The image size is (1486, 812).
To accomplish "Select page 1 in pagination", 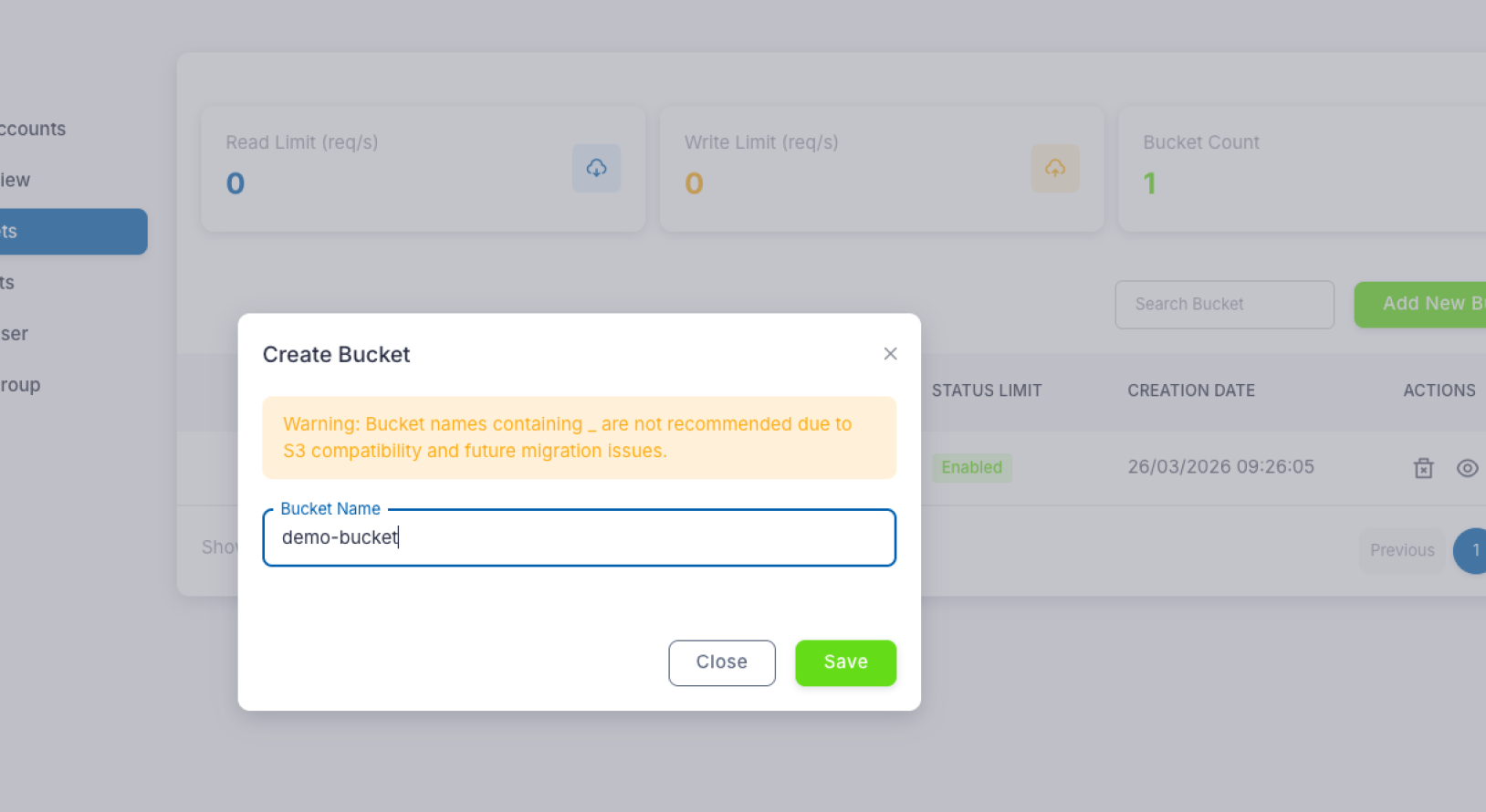I will pyautogui.click(x=1470, y=551).
